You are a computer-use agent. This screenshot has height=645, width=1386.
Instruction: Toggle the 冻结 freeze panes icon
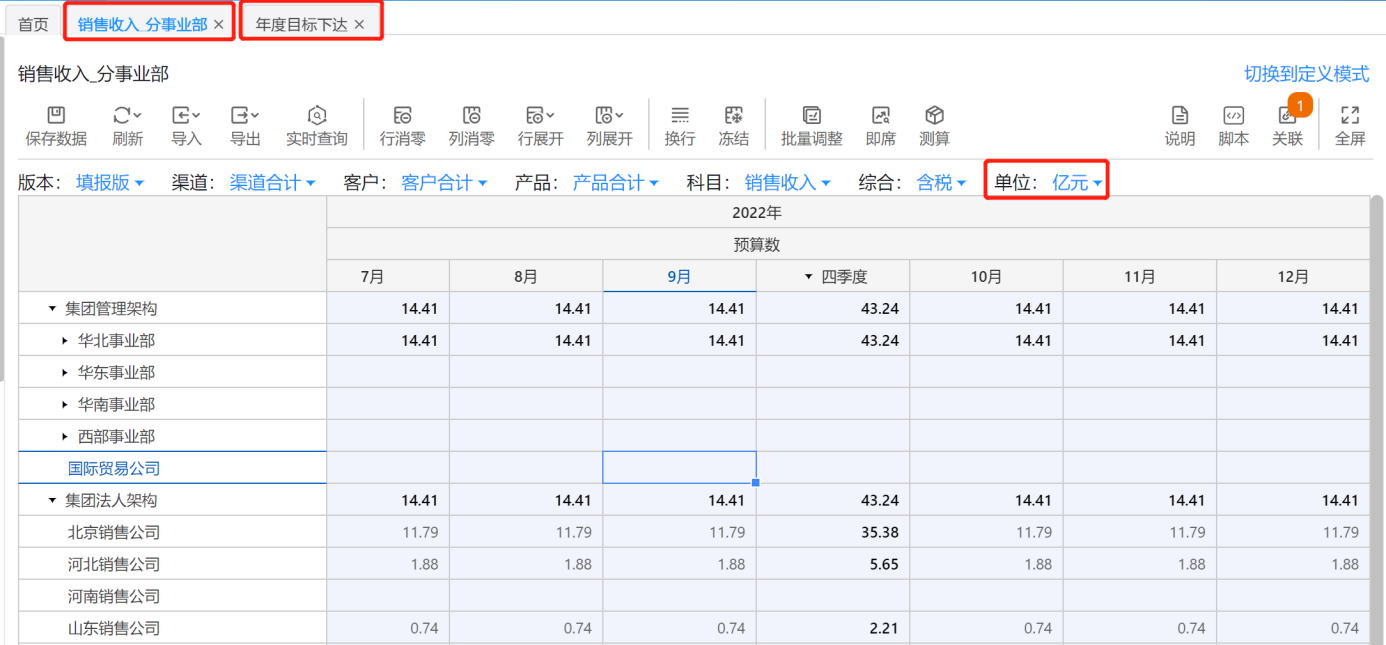pyautogui.click(x=733, y=116)
